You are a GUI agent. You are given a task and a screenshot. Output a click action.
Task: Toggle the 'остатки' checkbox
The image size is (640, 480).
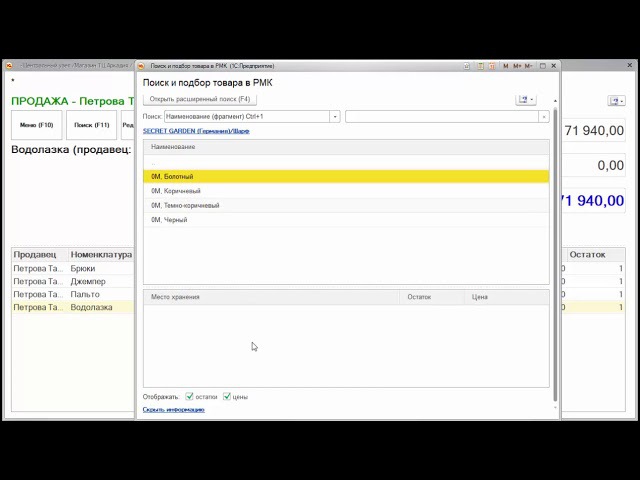click(190, 397)
